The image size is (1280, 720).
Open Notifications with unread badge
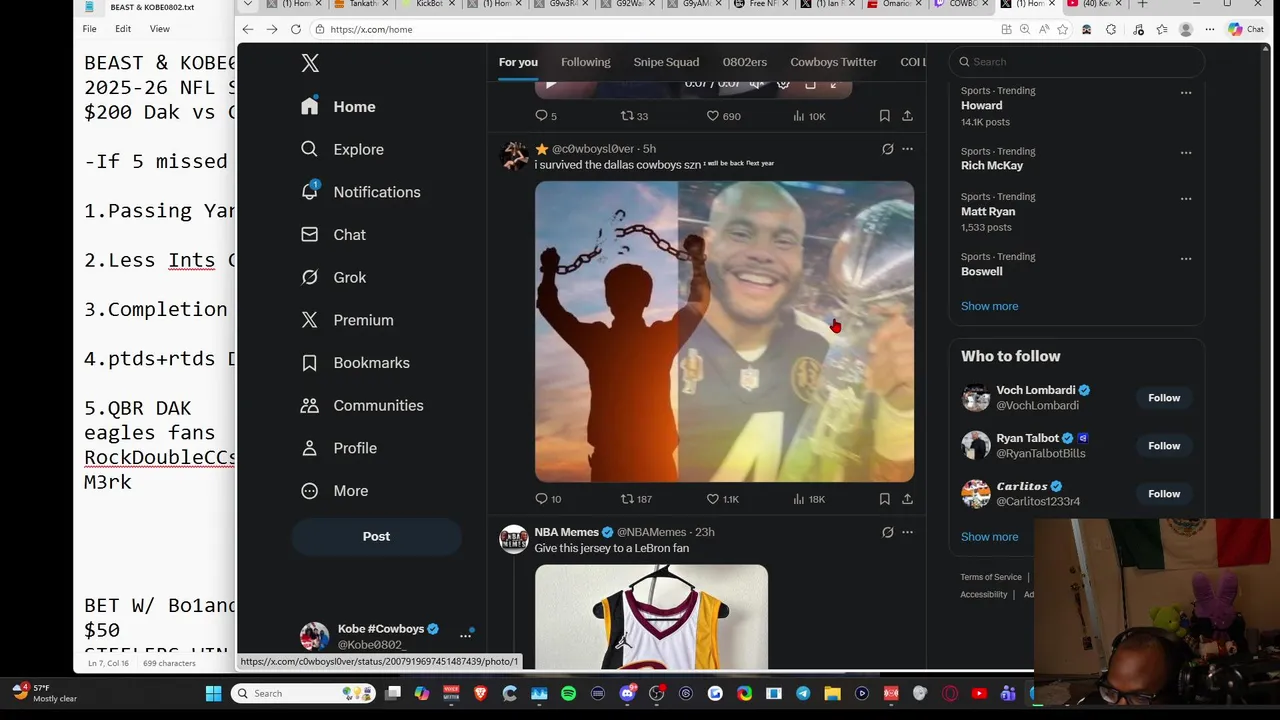(x=361, y=192)
